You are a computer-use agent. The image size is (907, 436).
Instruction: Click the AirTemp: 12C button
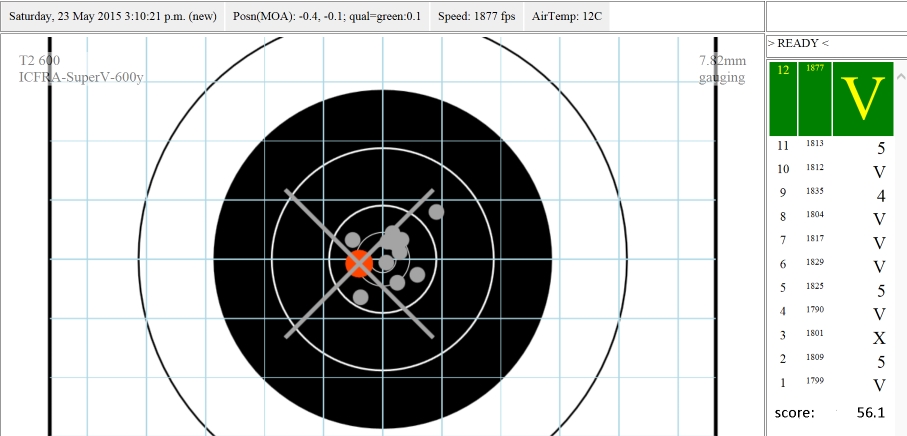[566, 16]
